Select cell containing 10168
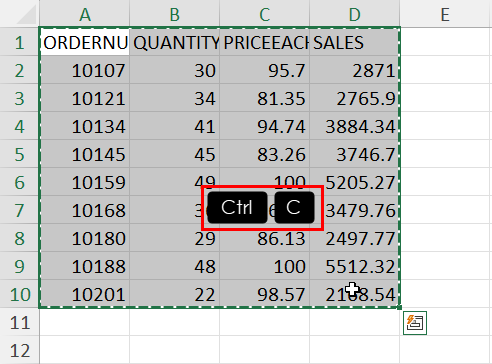The width and height of the screenshot is (492, 364). (x=85, y=210)
